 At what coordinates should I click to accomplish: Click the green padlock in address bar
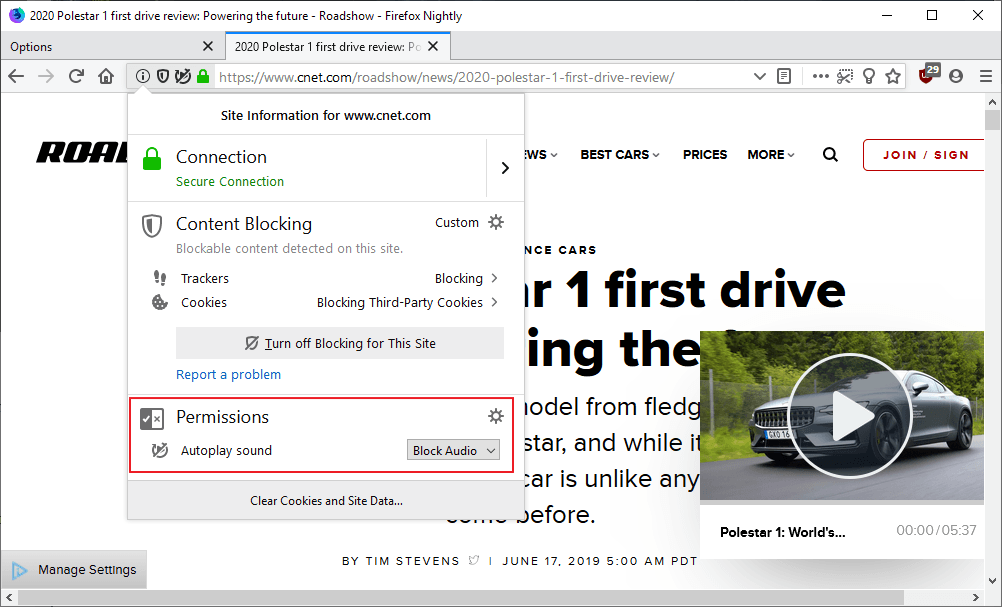click(203, 77)
